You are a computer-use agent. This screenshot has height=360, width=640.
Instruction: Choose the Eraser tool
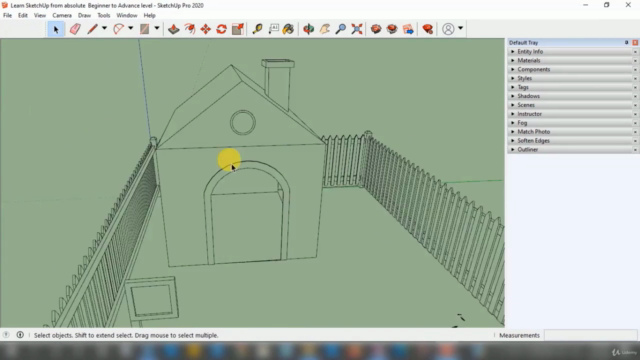point(75,29)
